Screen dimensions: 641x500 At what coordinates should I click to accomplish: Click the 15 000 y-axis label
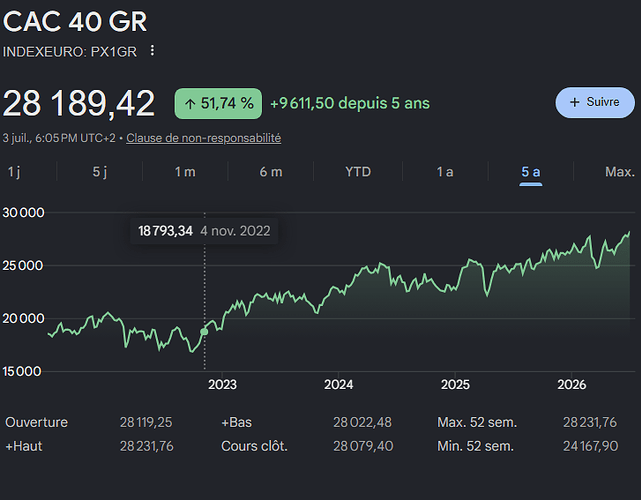[x=22, y=372]
